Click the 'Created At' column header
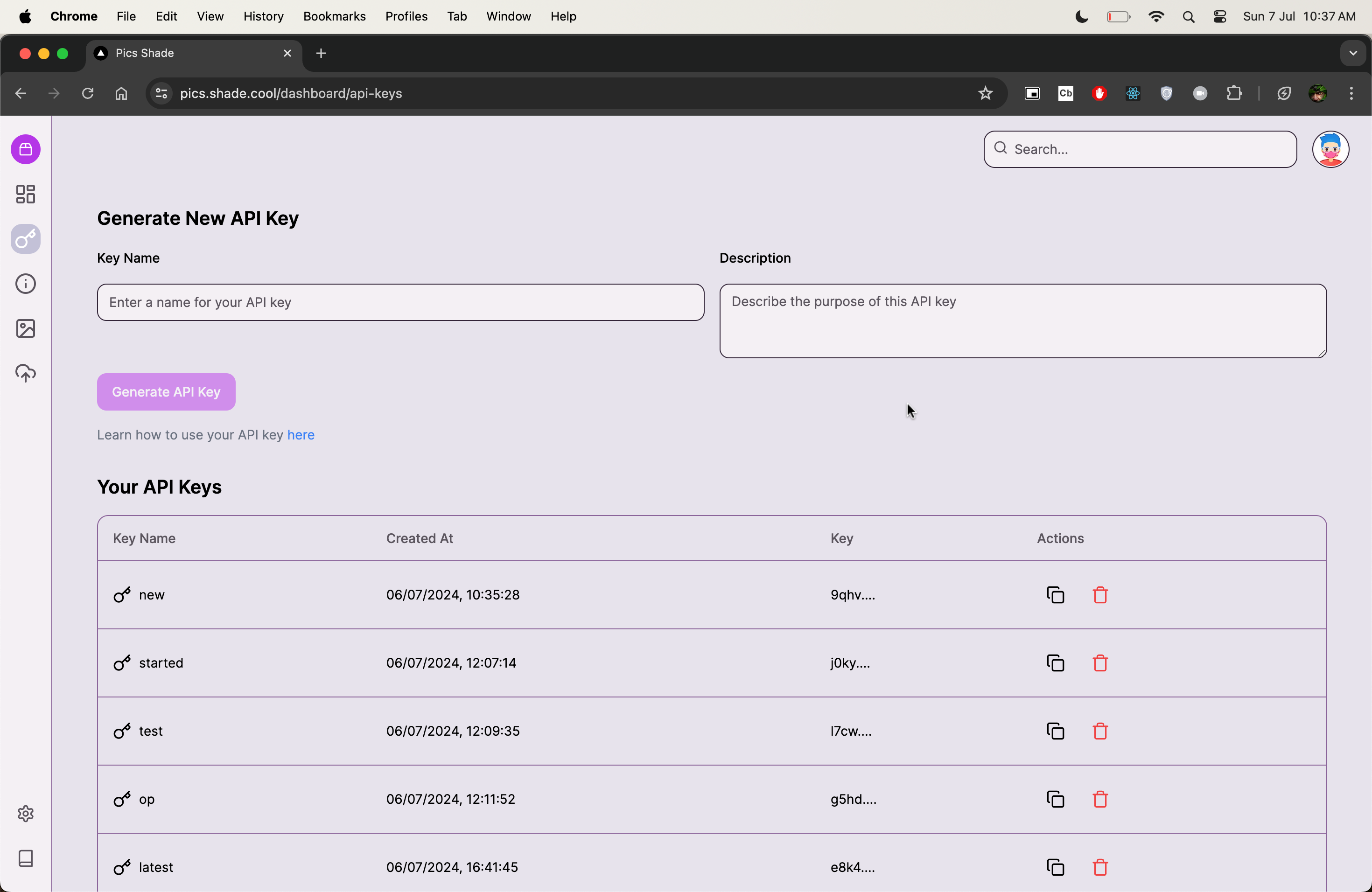This screenshot has width=1372, height=892. point(420,538)
